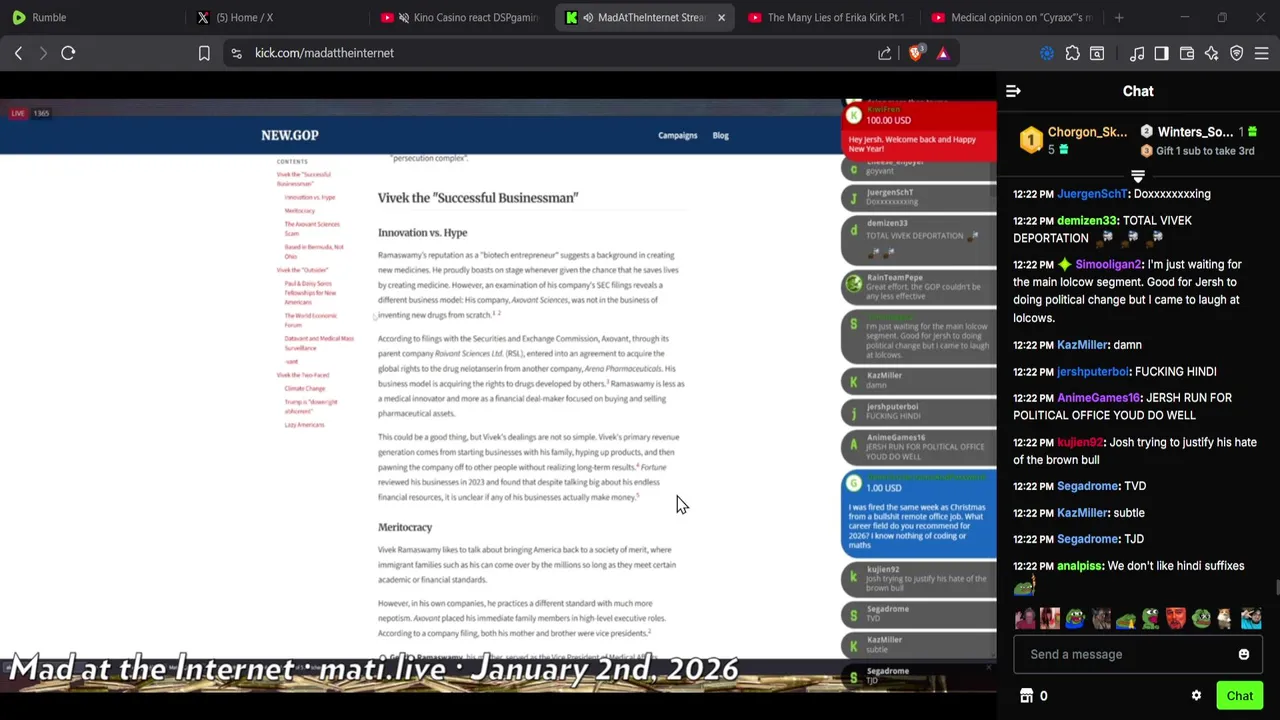Click KazMiller username next to 'damn'
Image resolution: width=1280 pixels, height=720 pixels.
tap(1082, 345)
